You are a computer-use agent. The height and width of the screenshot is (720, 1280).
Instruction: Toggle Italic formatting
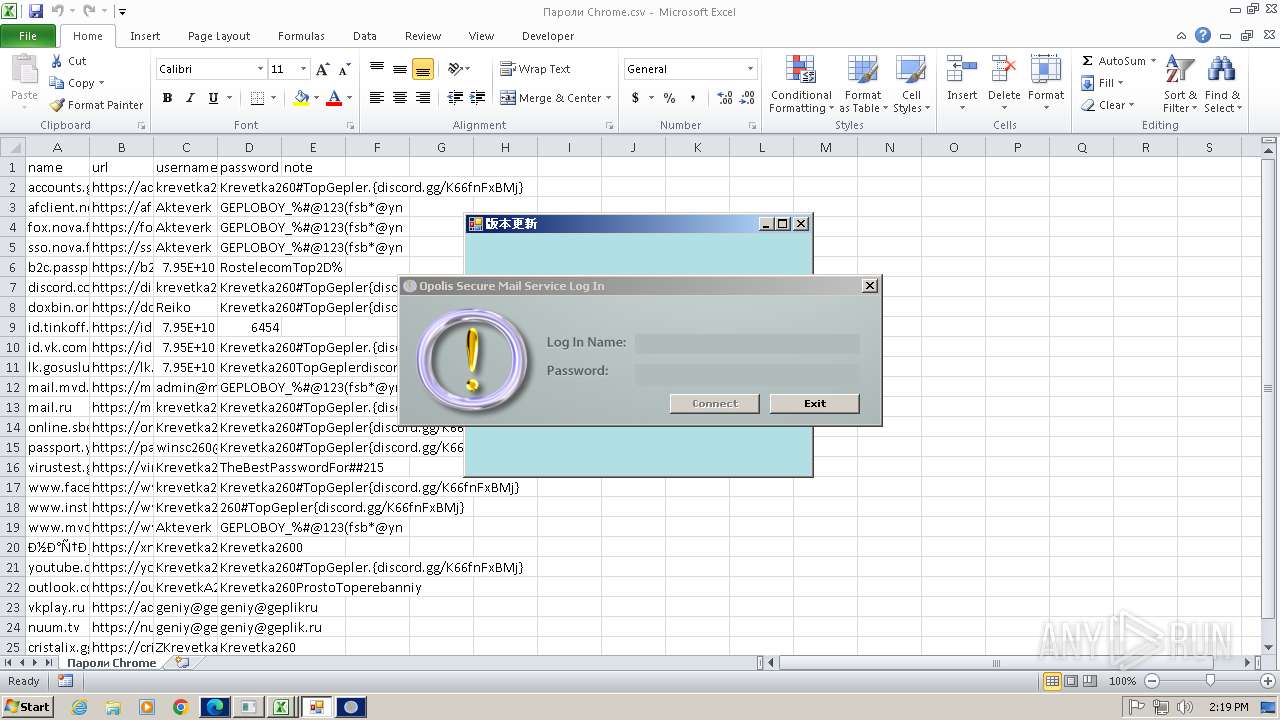click(190, 98)
